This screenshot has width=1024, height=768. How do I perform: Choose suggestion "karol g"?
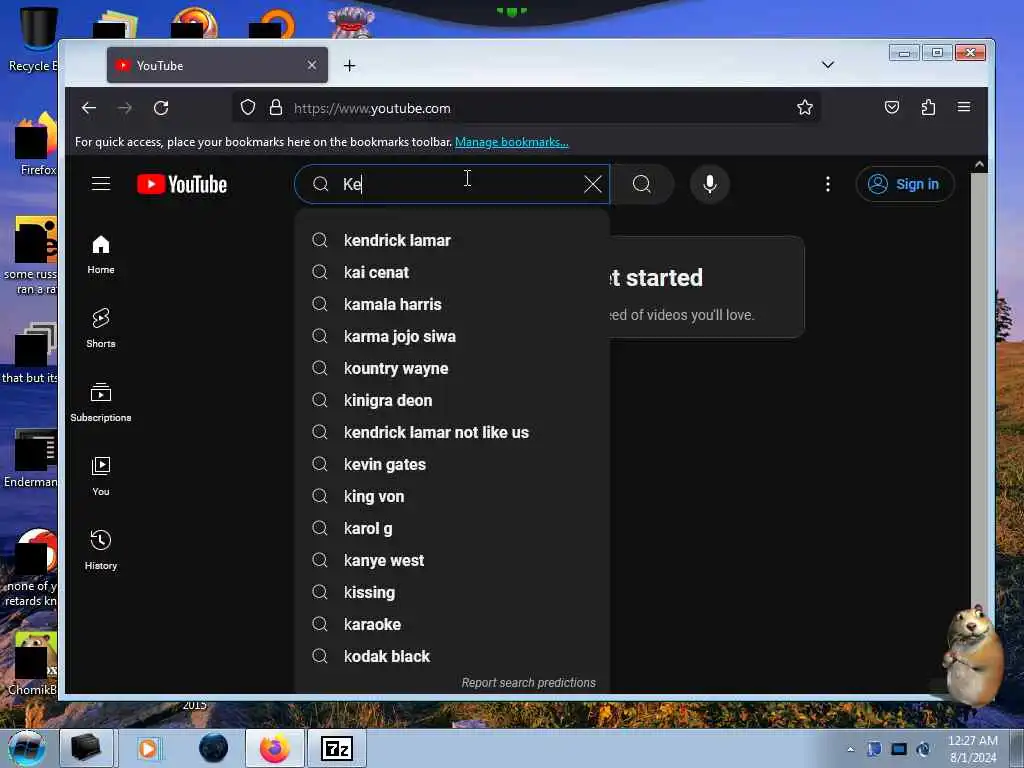point(453,528)
